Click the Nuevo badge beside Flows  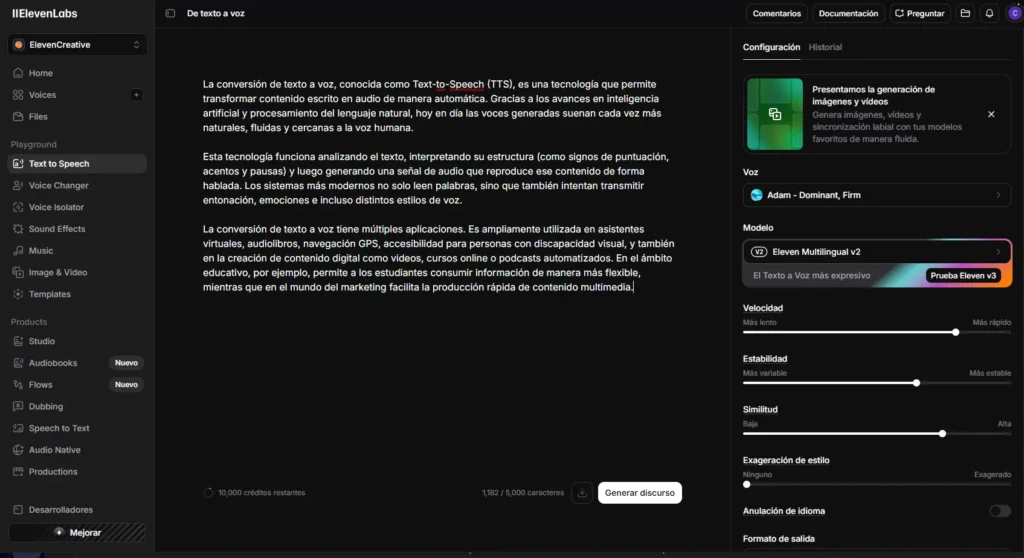[x=126, y=385]
